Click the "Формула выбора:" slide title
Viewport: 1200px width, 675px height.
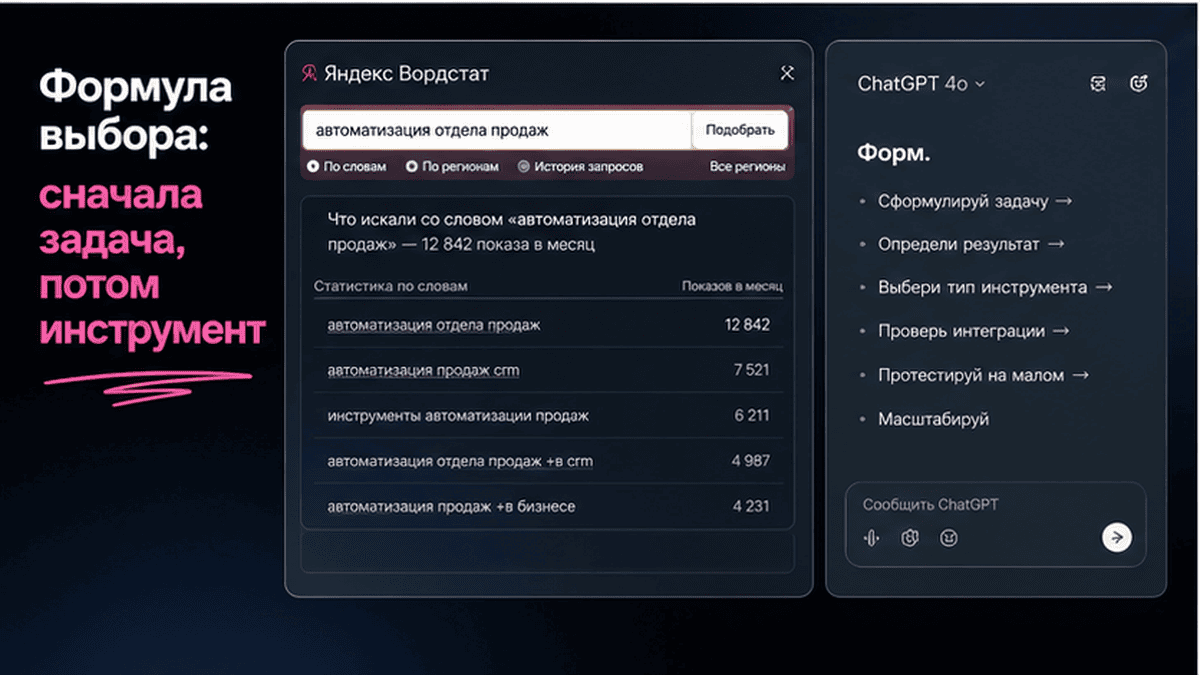coord(136,110)
